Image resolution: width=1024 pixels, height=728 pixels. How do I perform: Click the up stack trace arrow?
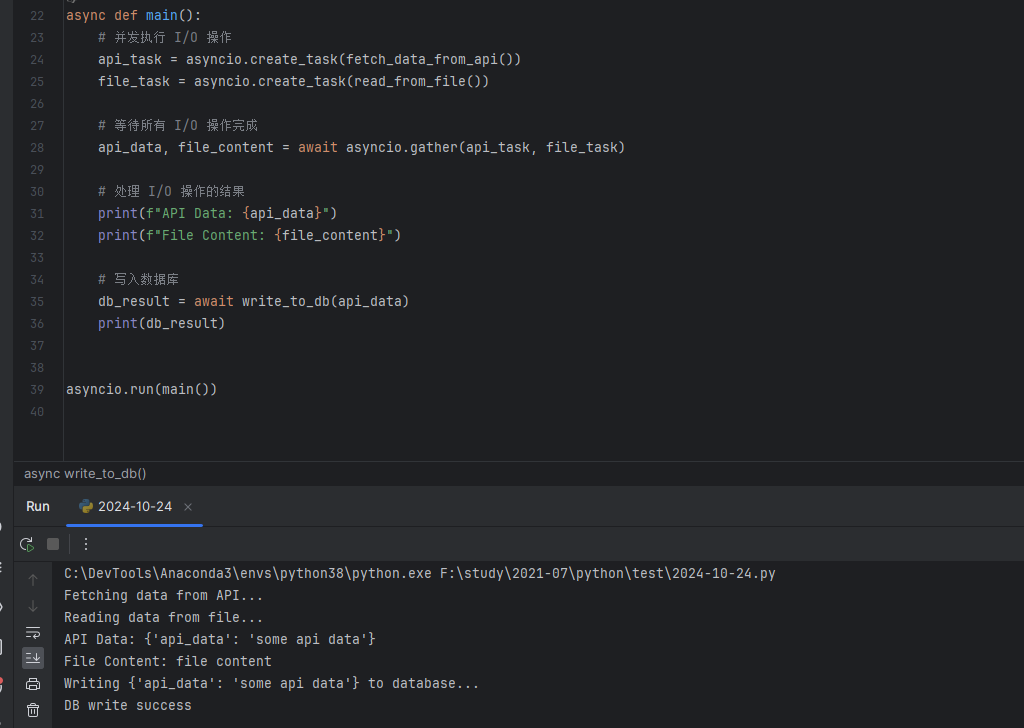coord(33,580)
